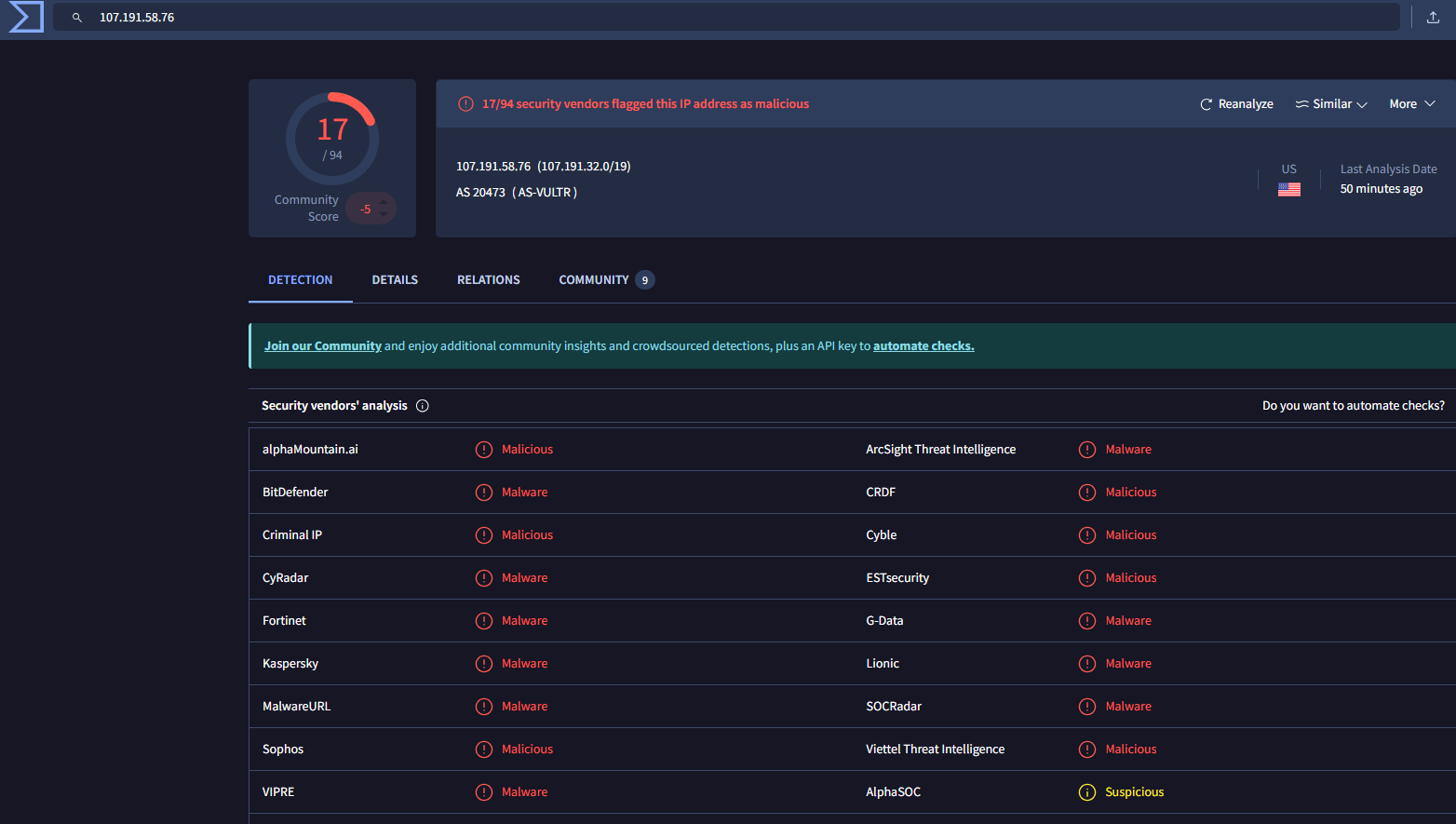Expand the Similar dropdown
The height and width of the screenshot is (824, 1456).
[x=1331, y=104]
